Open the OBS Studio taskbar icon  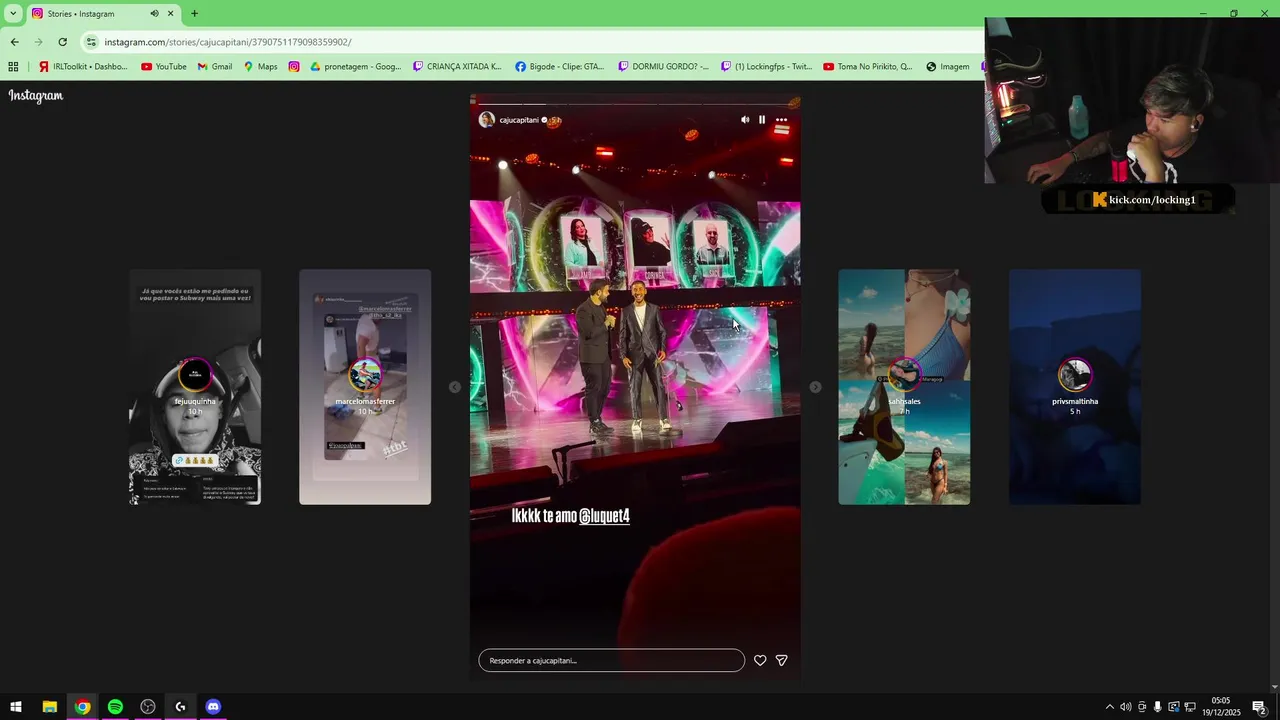click(x=148, y=707)
